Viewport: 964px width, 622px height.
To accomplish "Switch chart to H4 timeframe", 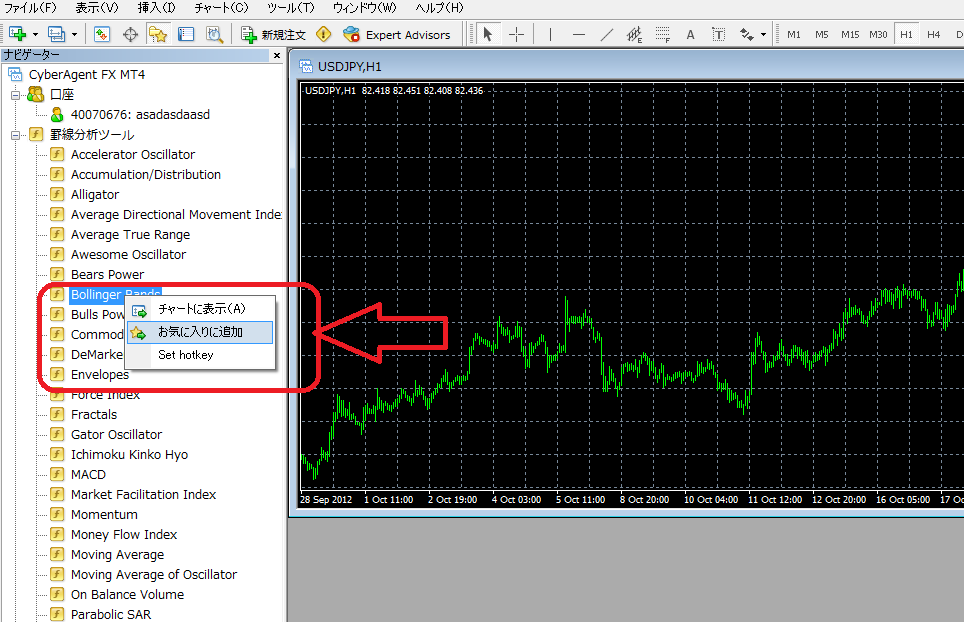I will (933, 34).
